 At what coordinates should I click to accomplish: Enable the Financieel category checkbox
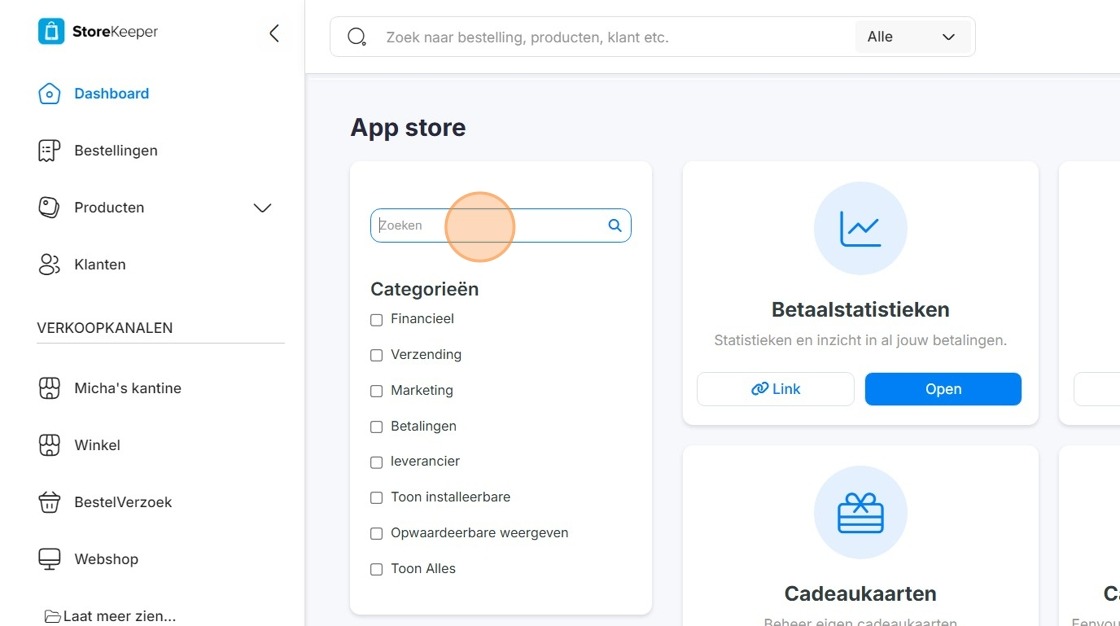pos(376,319)
